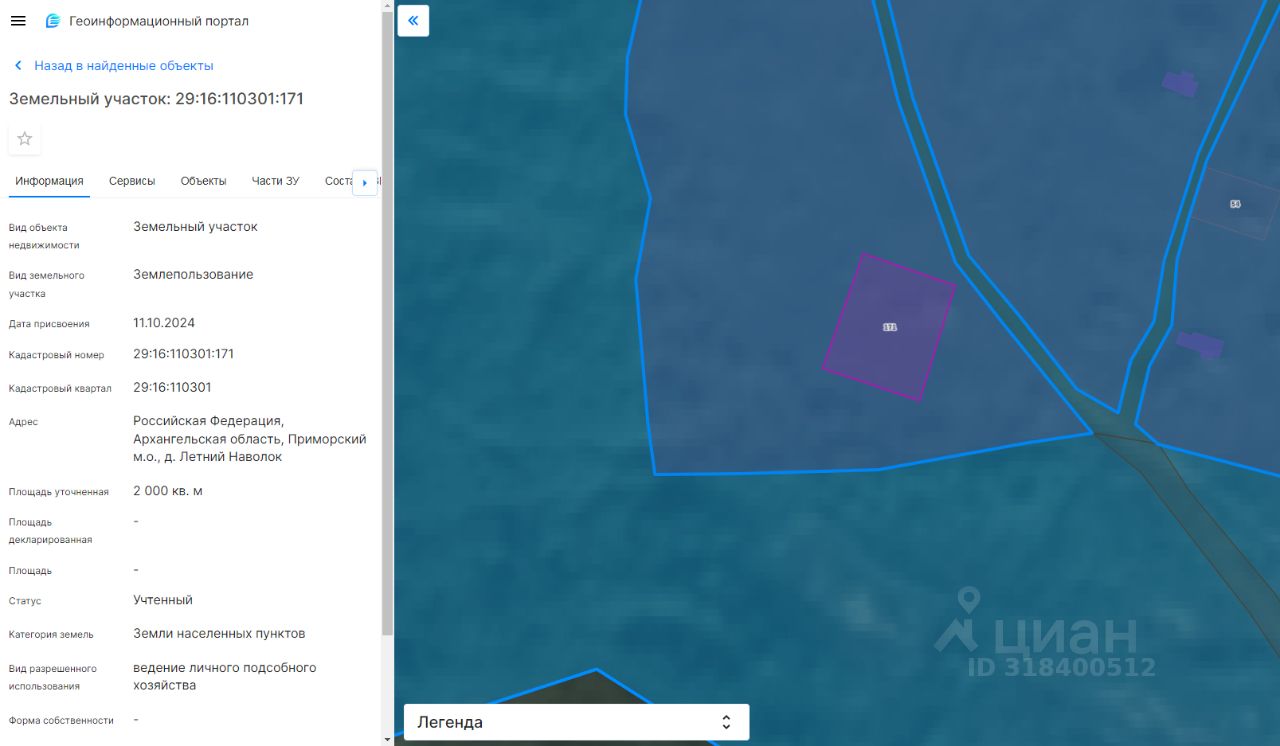The height and width of the screenshot is (746, 1280).
Task: Click scrollbar up arrow of side panel
Action: (388, 5)
